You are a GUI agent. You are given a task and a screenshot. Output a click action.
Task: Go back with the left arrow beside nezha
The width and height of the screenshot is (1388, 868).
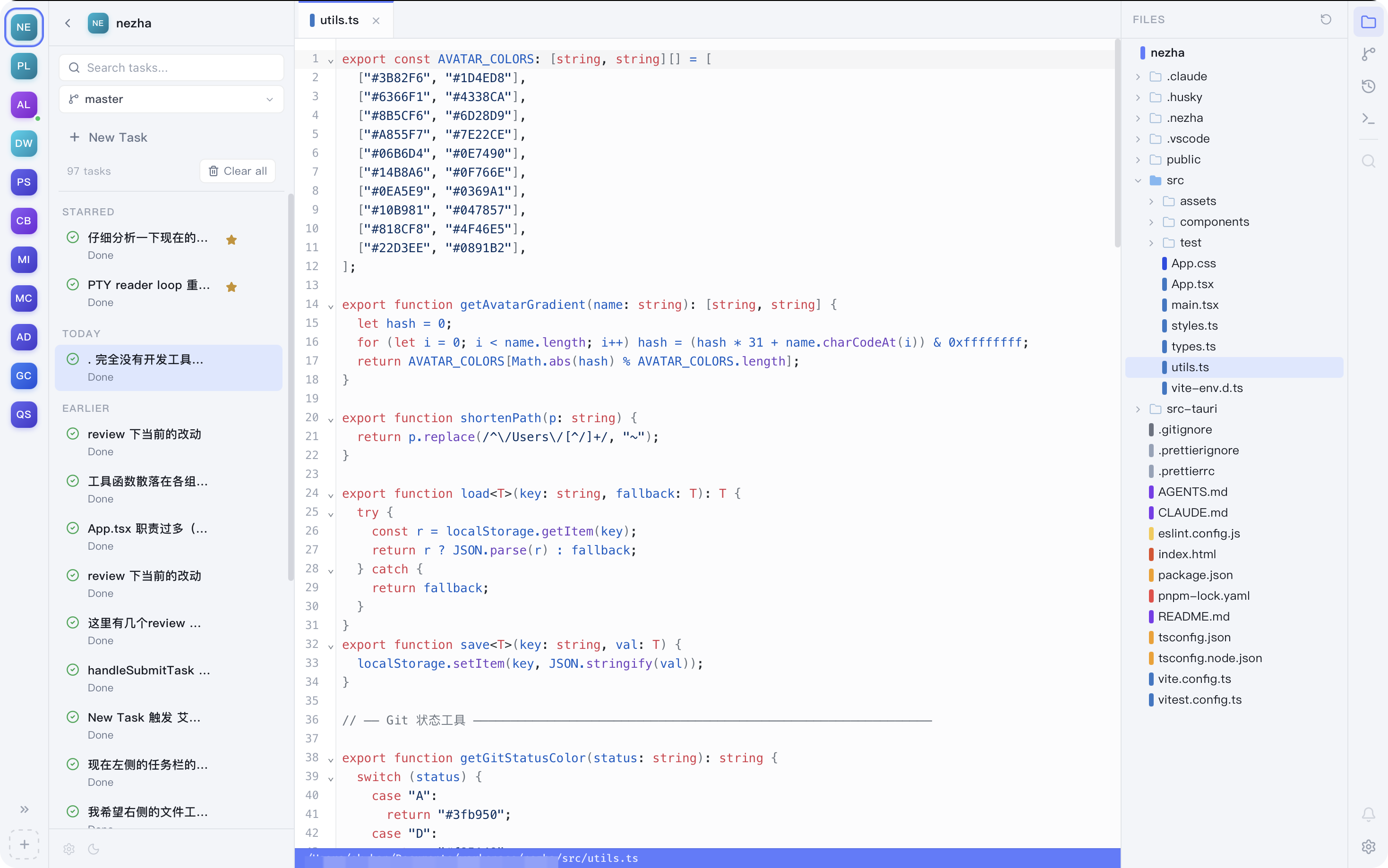(68, 23)
